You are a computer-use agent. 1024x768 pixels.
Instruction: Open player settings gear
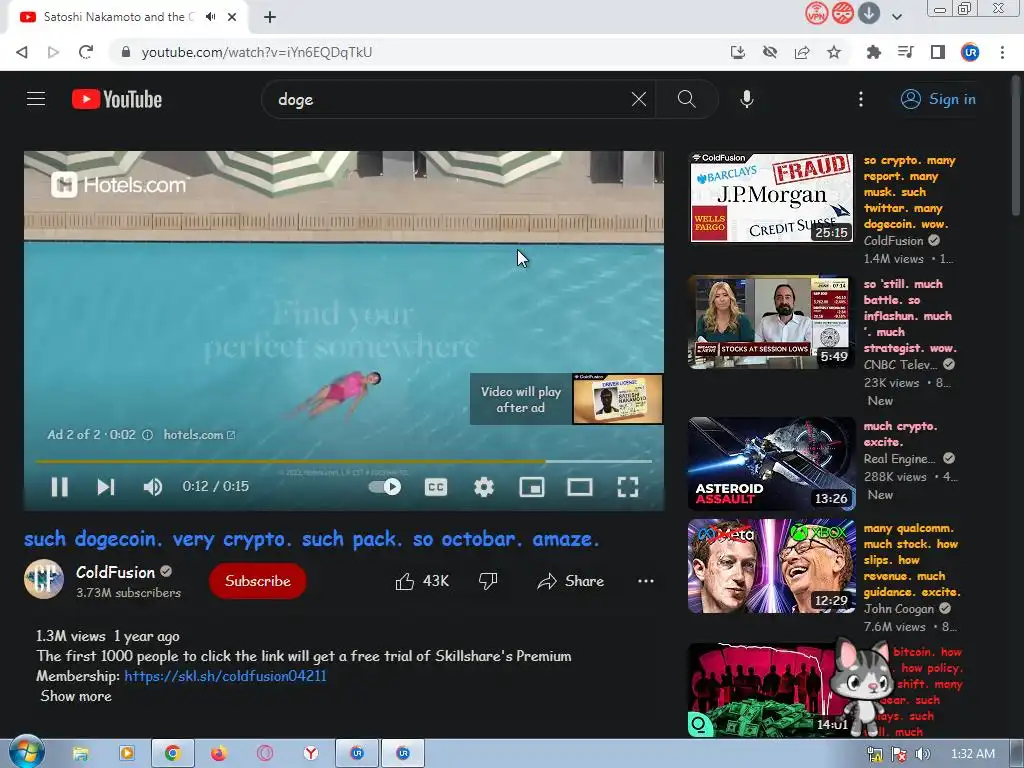484,487
